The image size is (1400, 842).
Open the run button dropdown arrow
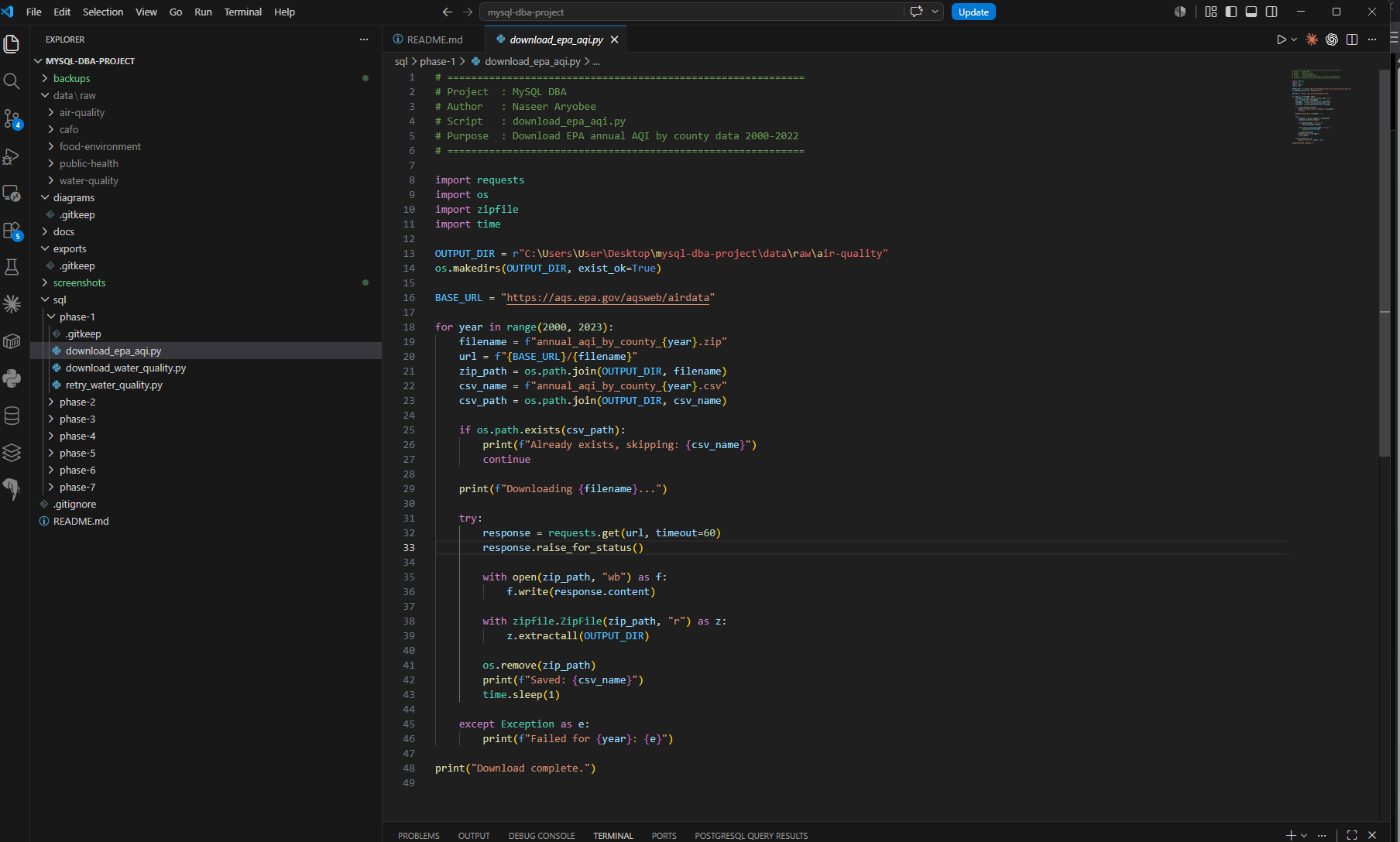(x=1294, y=39)
